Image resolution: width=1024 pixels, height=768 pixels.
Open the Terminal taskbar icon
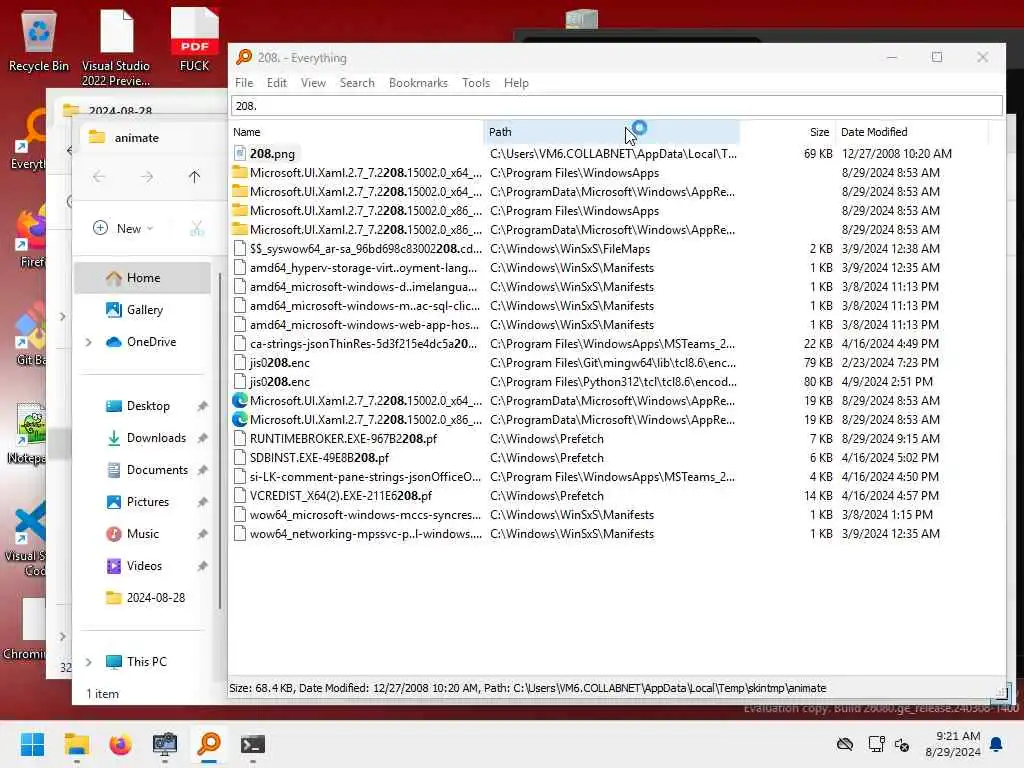[253, 744]
